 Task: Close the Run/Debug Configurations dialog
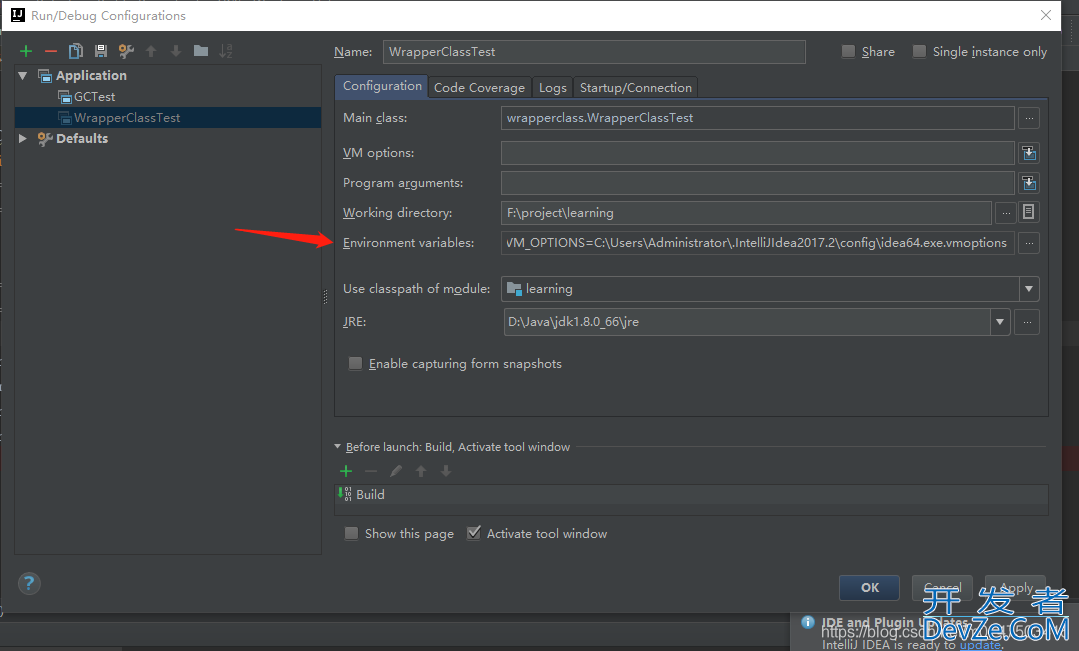coord(1046,15)
